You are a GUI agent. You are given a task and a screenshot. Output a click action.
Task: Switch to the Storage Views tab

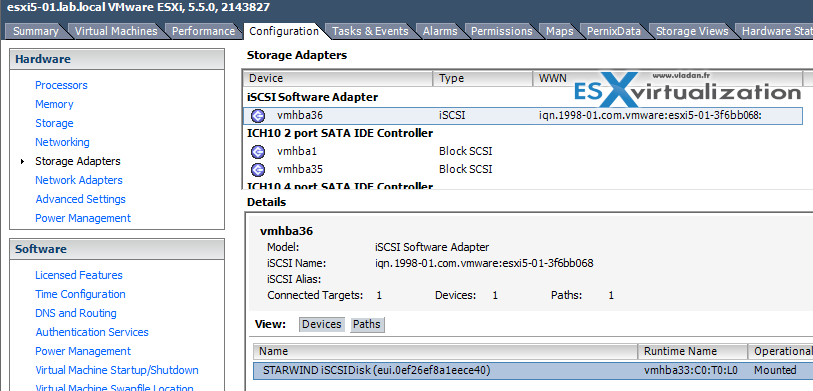click(x=692, y=31)
